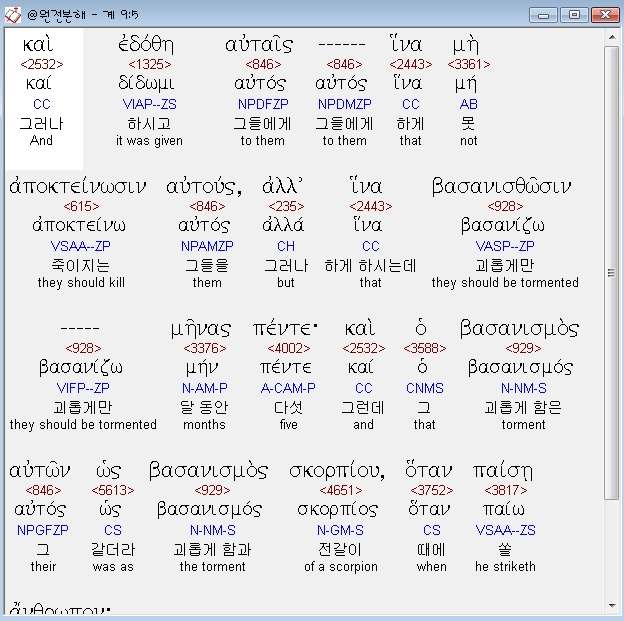This screenshot has height=621, width=624.
Task: Click the Greek word αὐταῖς
Action: [259, 45]
